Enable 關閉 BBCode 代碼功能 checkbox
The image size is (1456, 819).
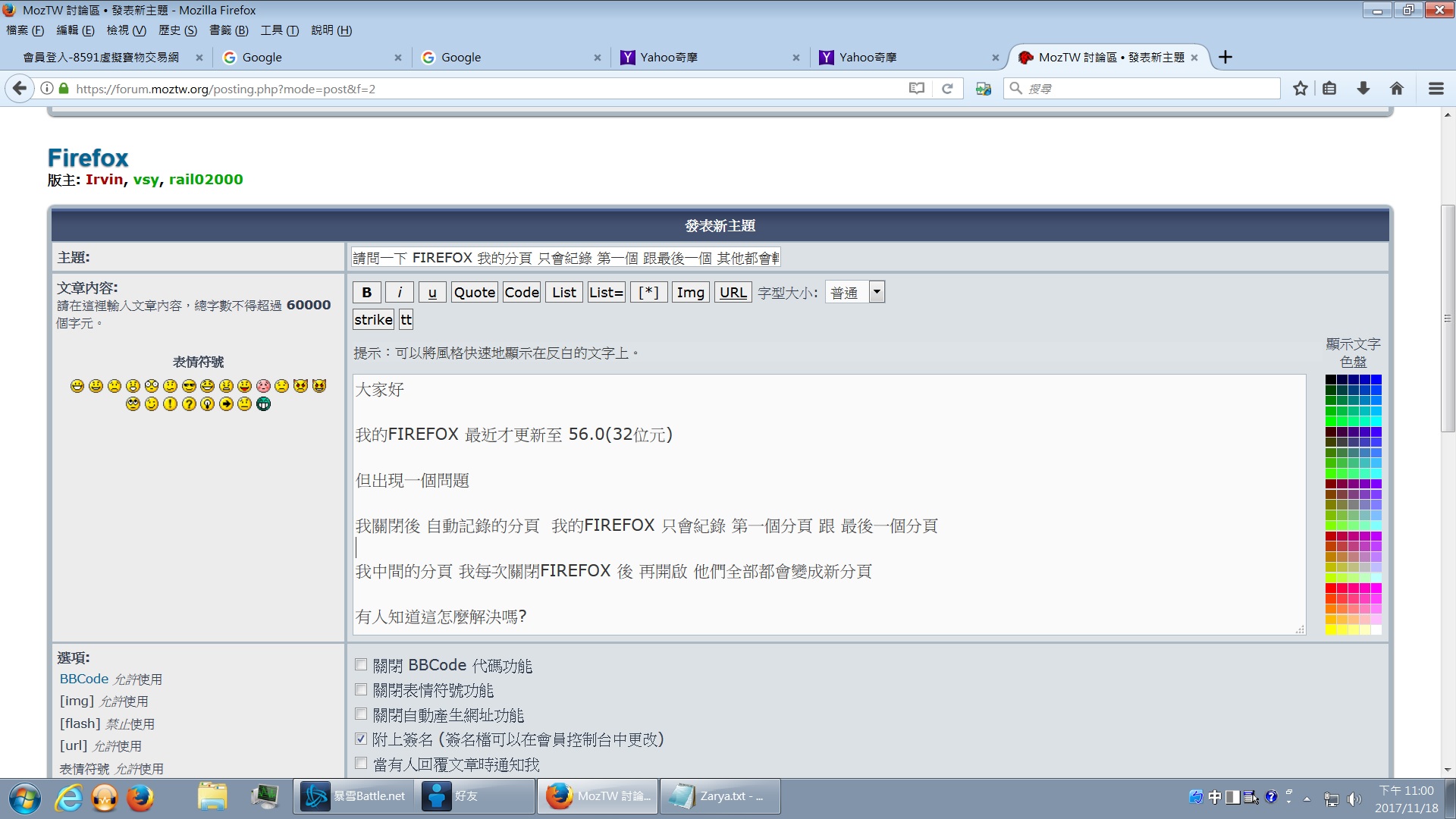(361, 665)
